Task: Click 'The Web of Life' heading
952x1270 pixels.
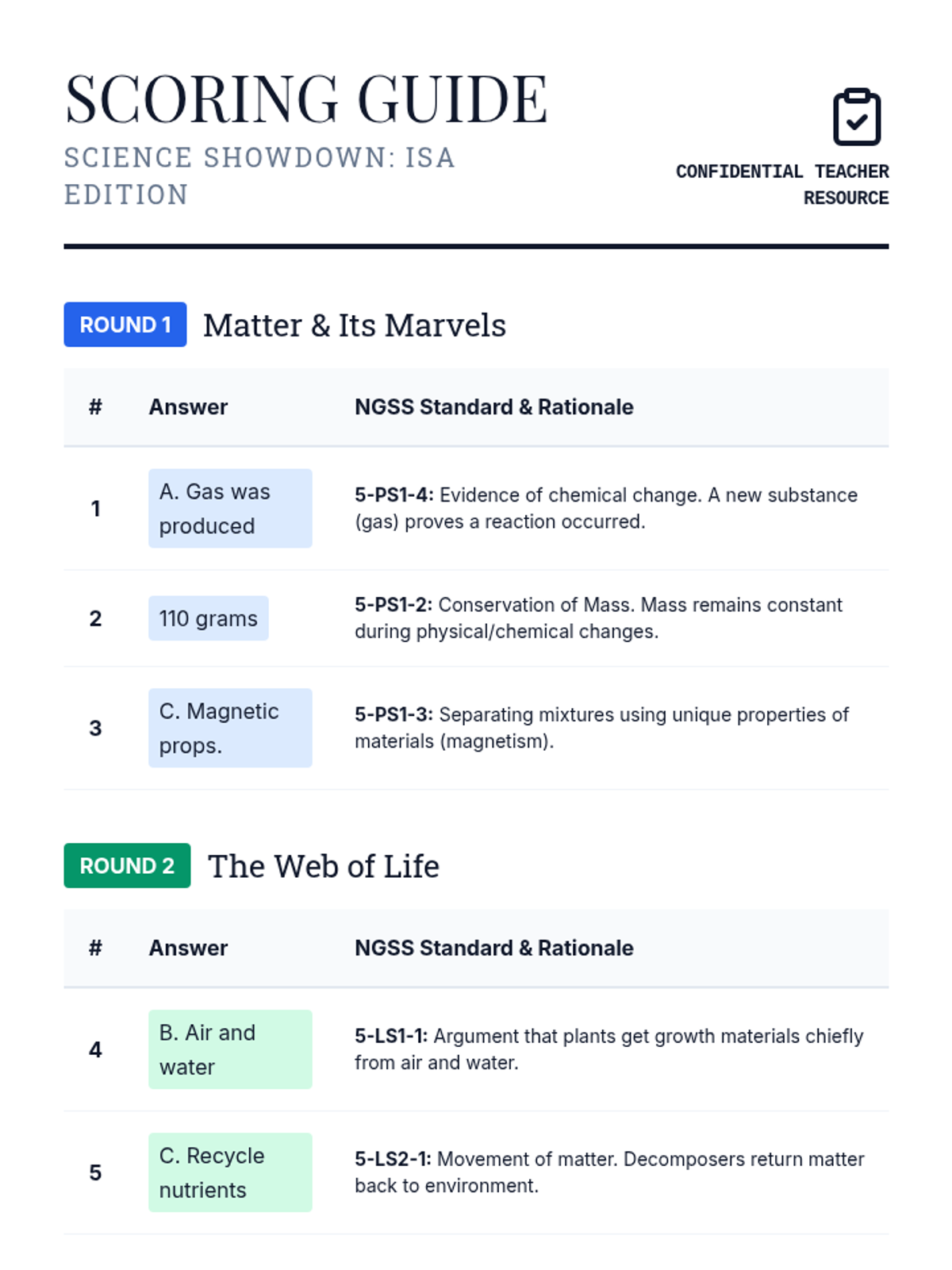Action: click(x=324, y=866)
